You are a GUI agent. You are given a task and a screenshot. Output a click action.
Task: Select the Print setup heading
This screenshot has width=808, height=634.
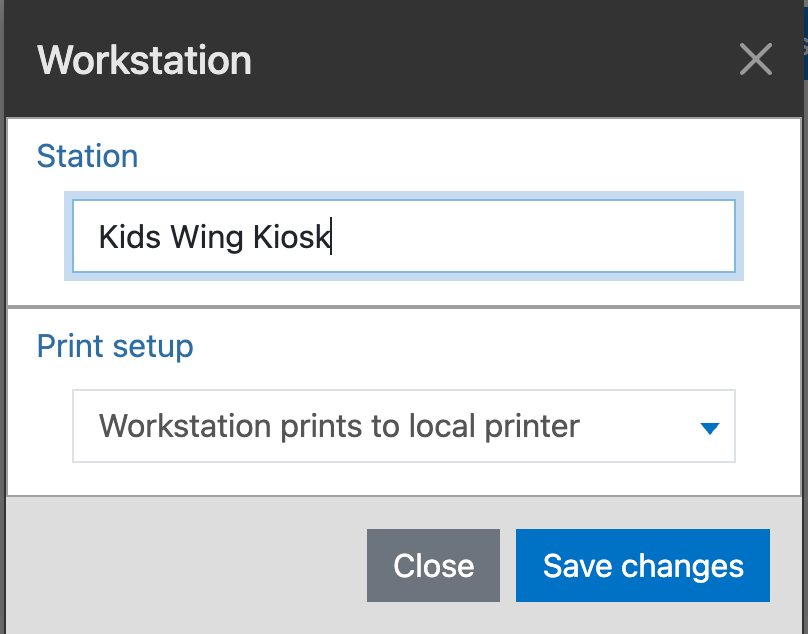pyautogui.click(x=115, y=346)
